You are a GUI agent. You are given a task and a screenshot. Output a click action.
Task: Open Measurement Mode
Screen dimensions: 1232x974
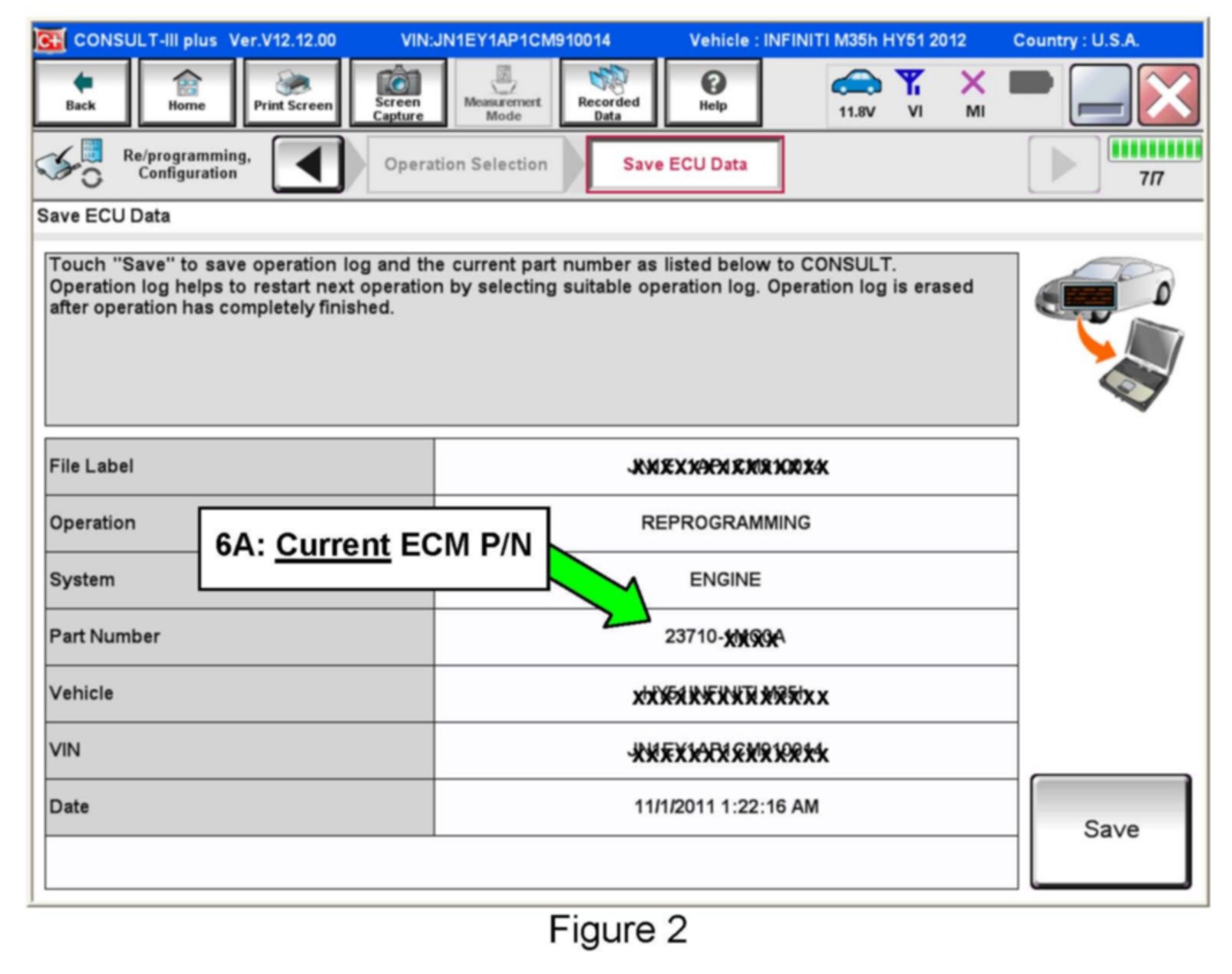tap(503, 93)
